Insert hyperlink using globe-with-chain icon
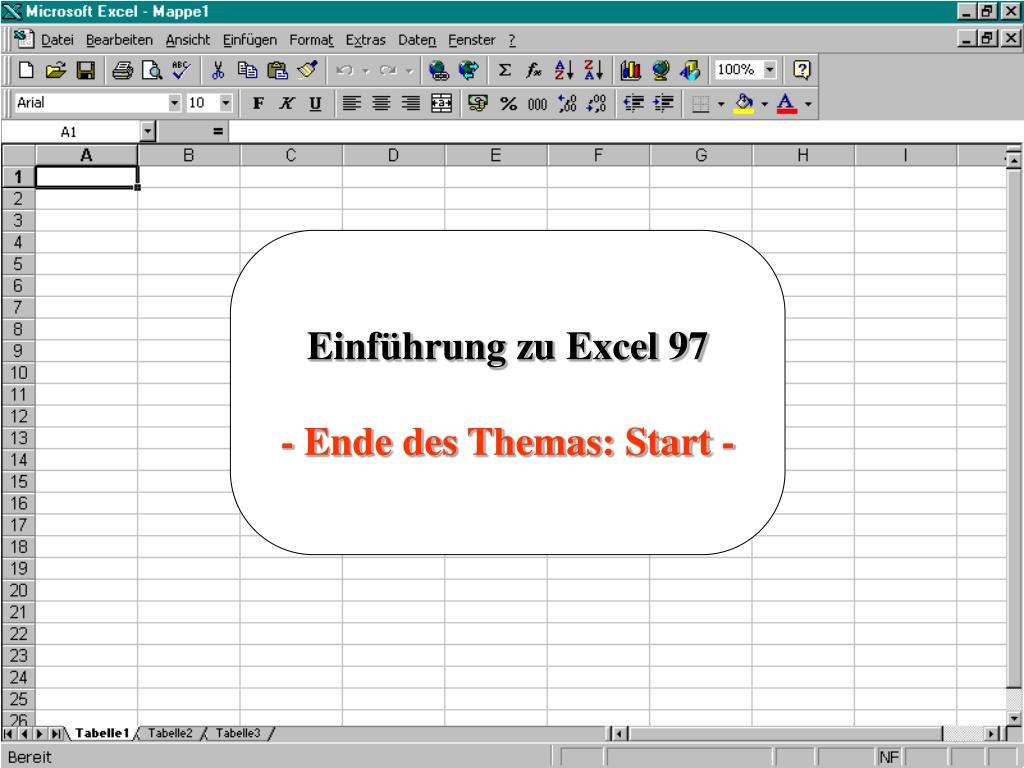Image resolution: width=1024 pixels, height=768 pixels. (439, 70)
